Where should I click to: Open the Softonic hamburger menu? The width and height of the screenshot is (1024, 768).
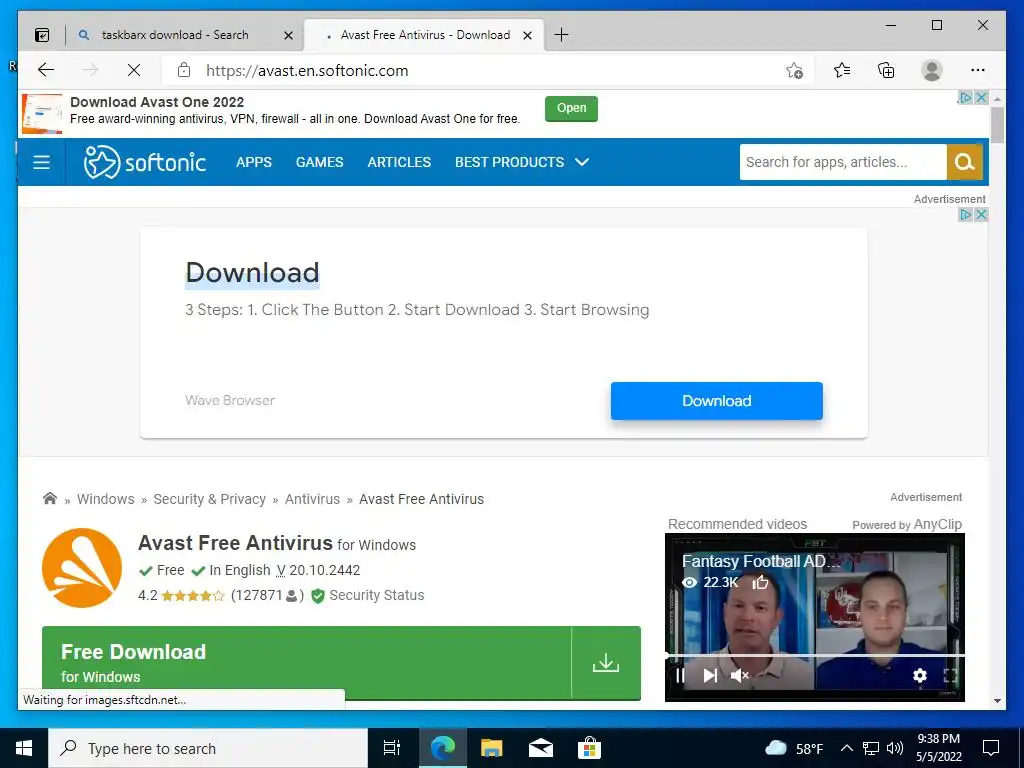tap(41, 162)
